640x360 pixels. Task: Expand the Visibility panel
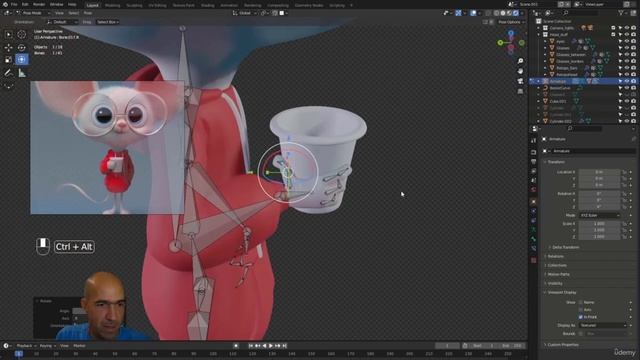point(553,283)
